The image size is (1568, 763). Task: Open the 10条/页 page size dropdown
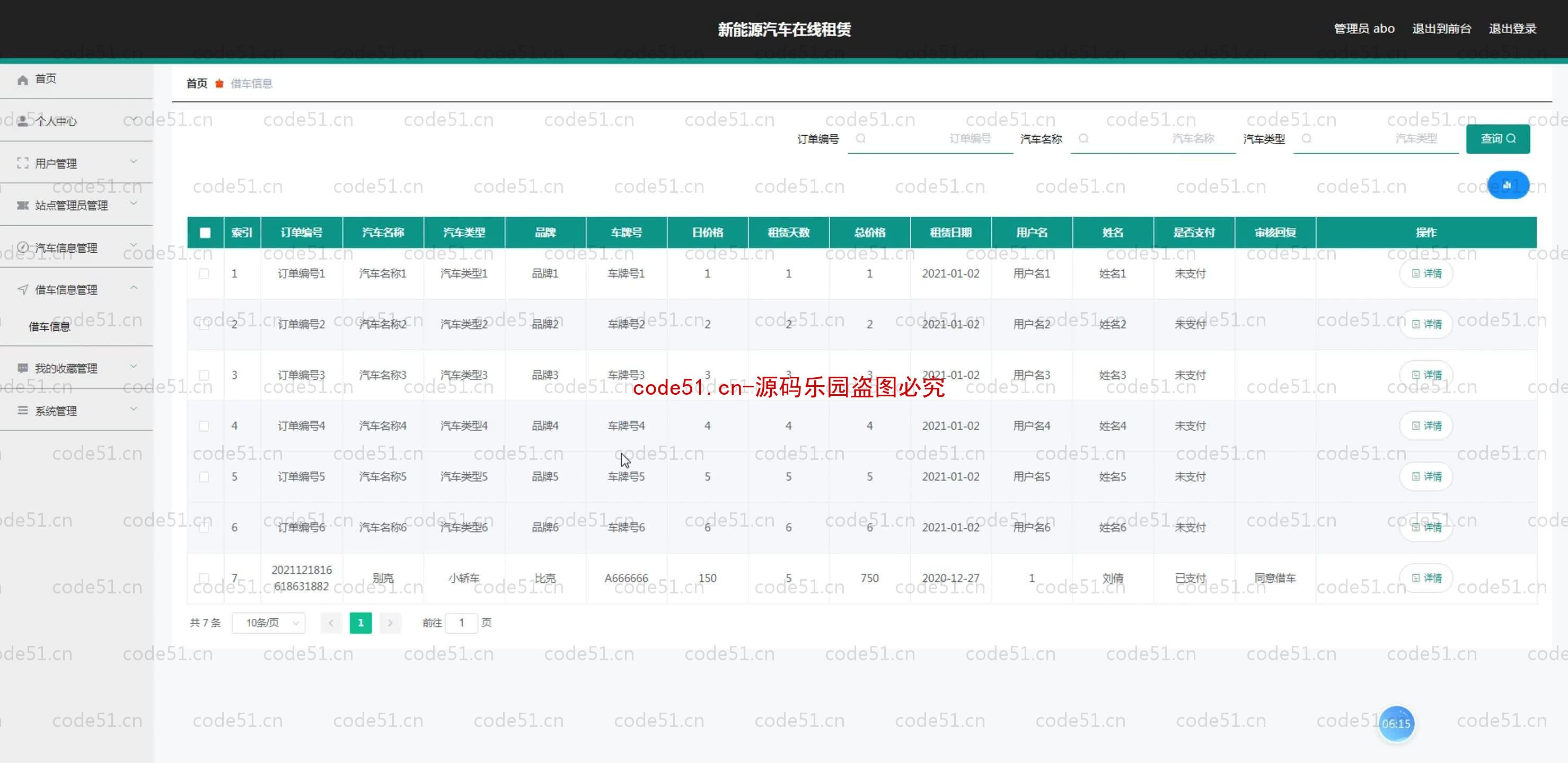268,623
